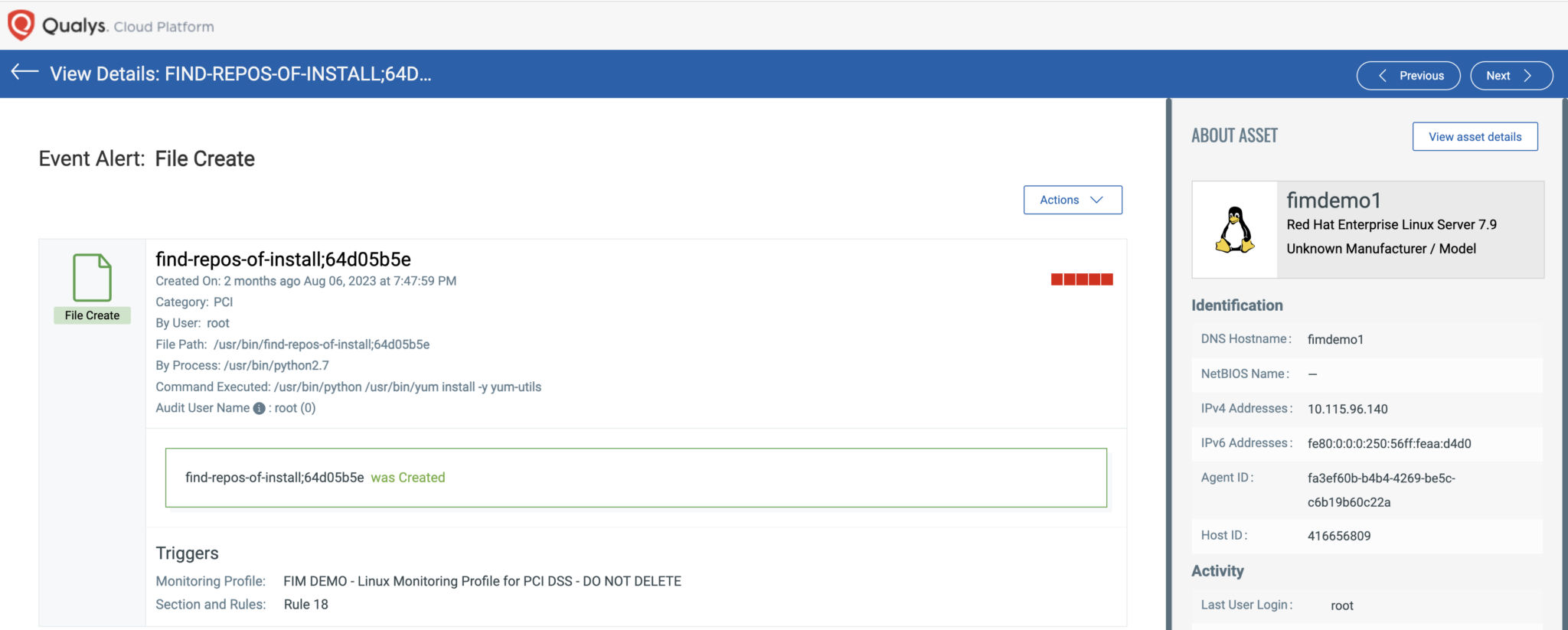Click the By User: root line
This screenshot has height=630, width=1568.
192,323
